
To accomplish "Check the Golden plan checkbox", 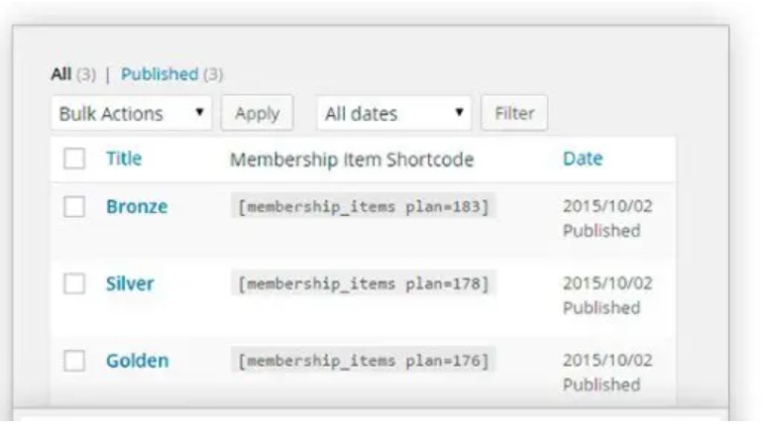I will pyautogui.click(x=74, y=361).
